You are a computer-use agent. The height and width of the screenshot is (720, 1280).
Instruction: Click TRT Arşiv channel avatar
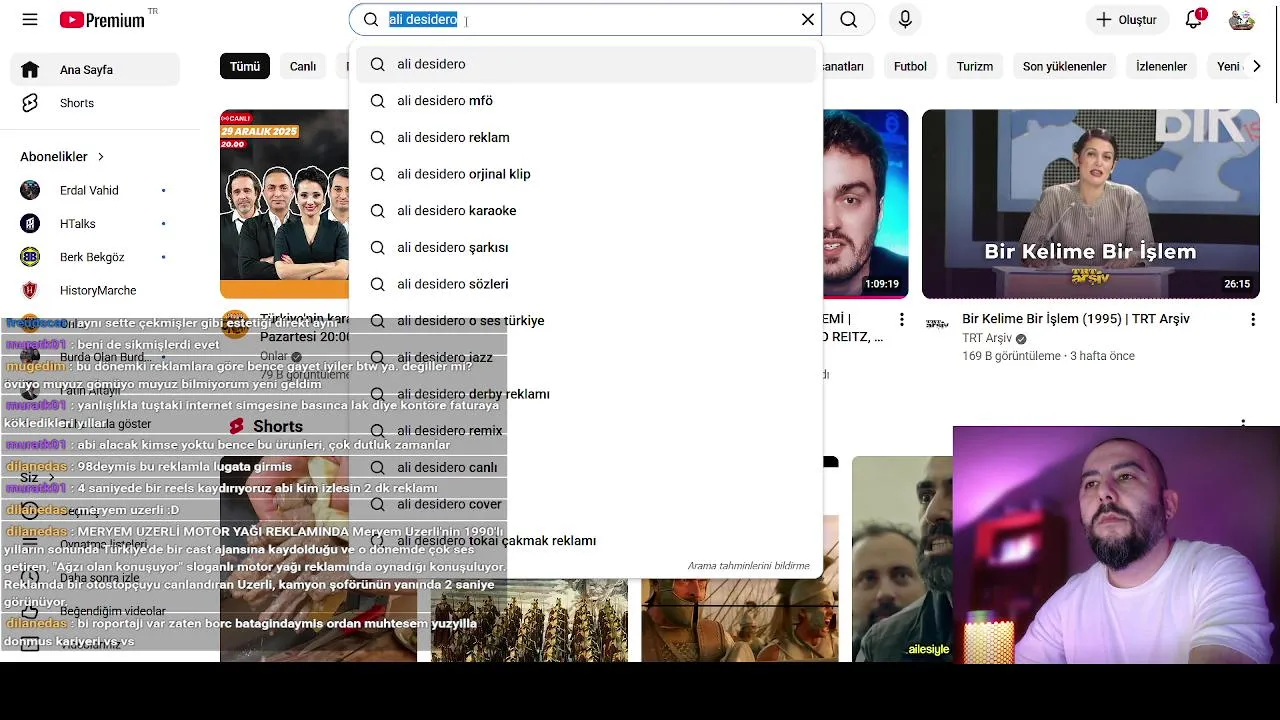click(937, 324)
